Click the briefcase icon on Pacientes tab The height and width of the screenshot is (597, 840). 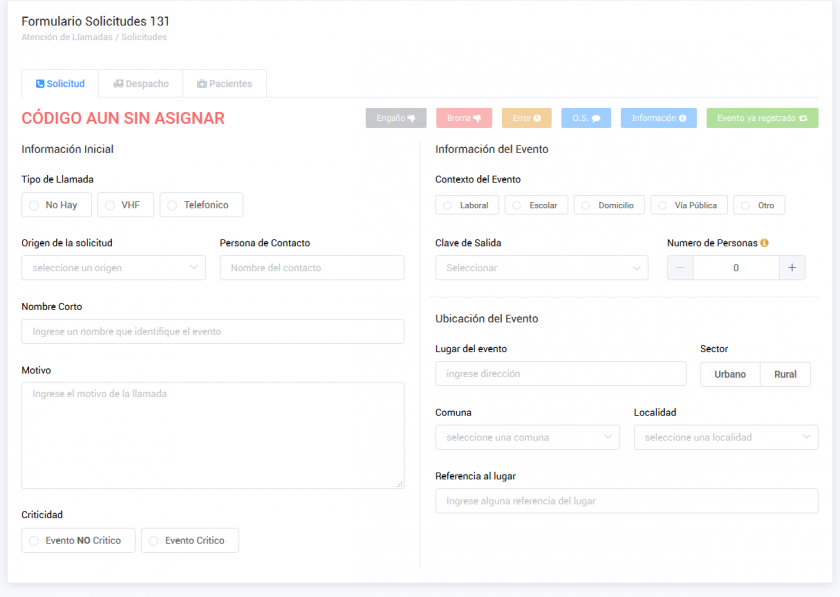click(x=202, y=84)
